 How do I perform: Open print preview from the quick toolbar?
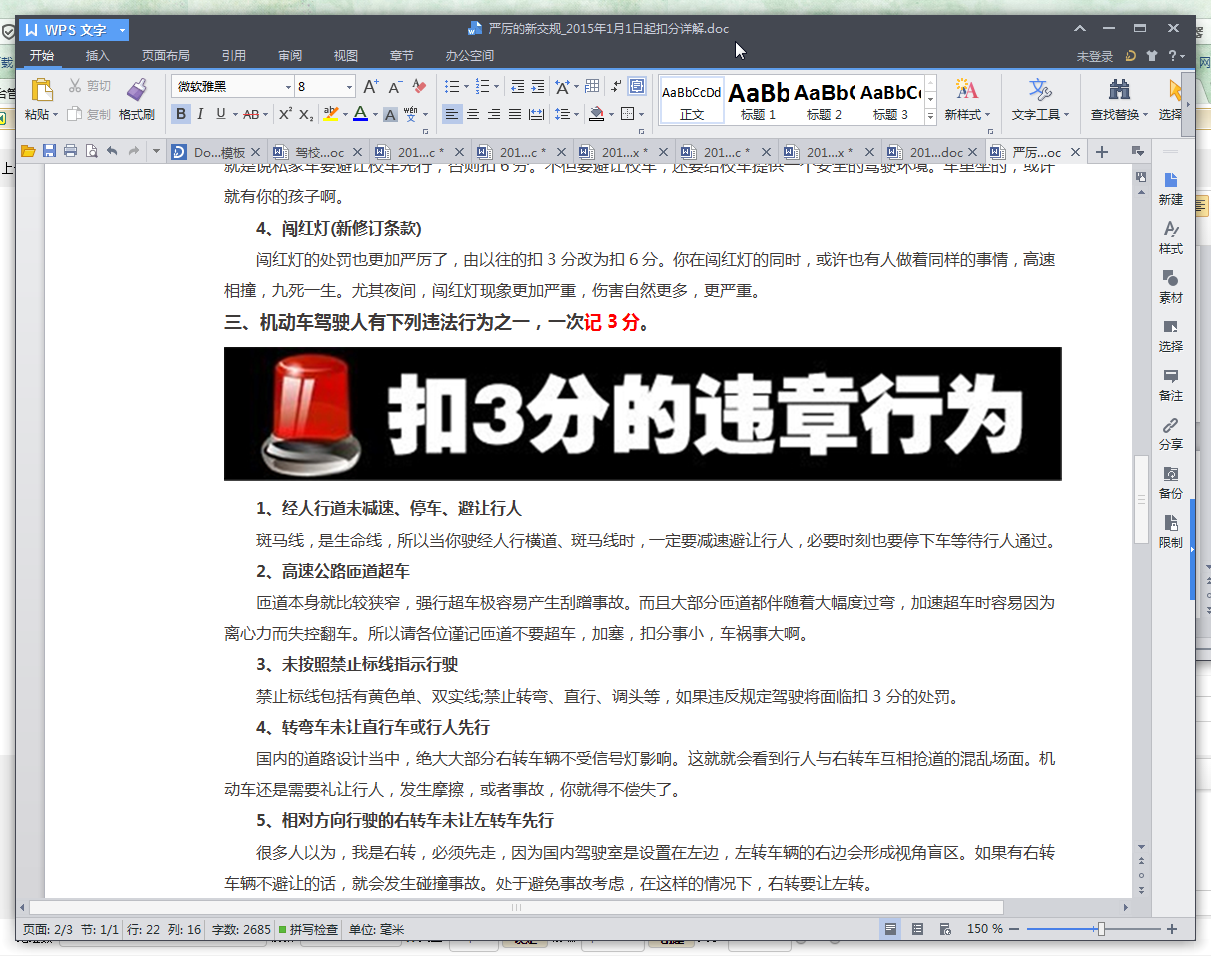(x=91, y=152)
